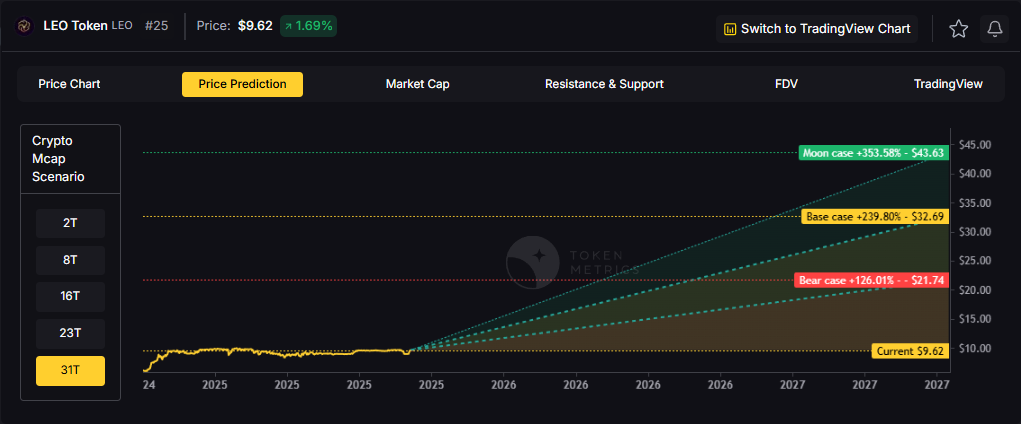Viewport: 1021px width, 424px height.
Task: Click the LEO Token name text
Action: click(76, 26)
